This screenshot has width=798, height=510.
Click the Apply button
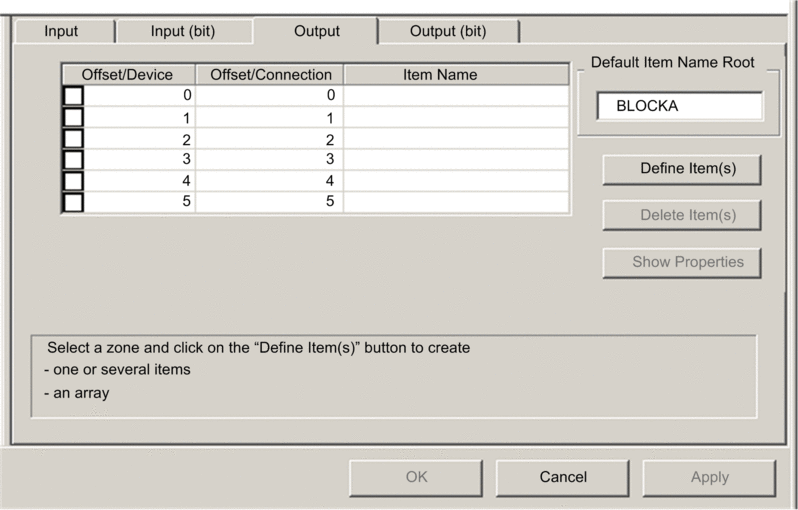pos(709,477)
